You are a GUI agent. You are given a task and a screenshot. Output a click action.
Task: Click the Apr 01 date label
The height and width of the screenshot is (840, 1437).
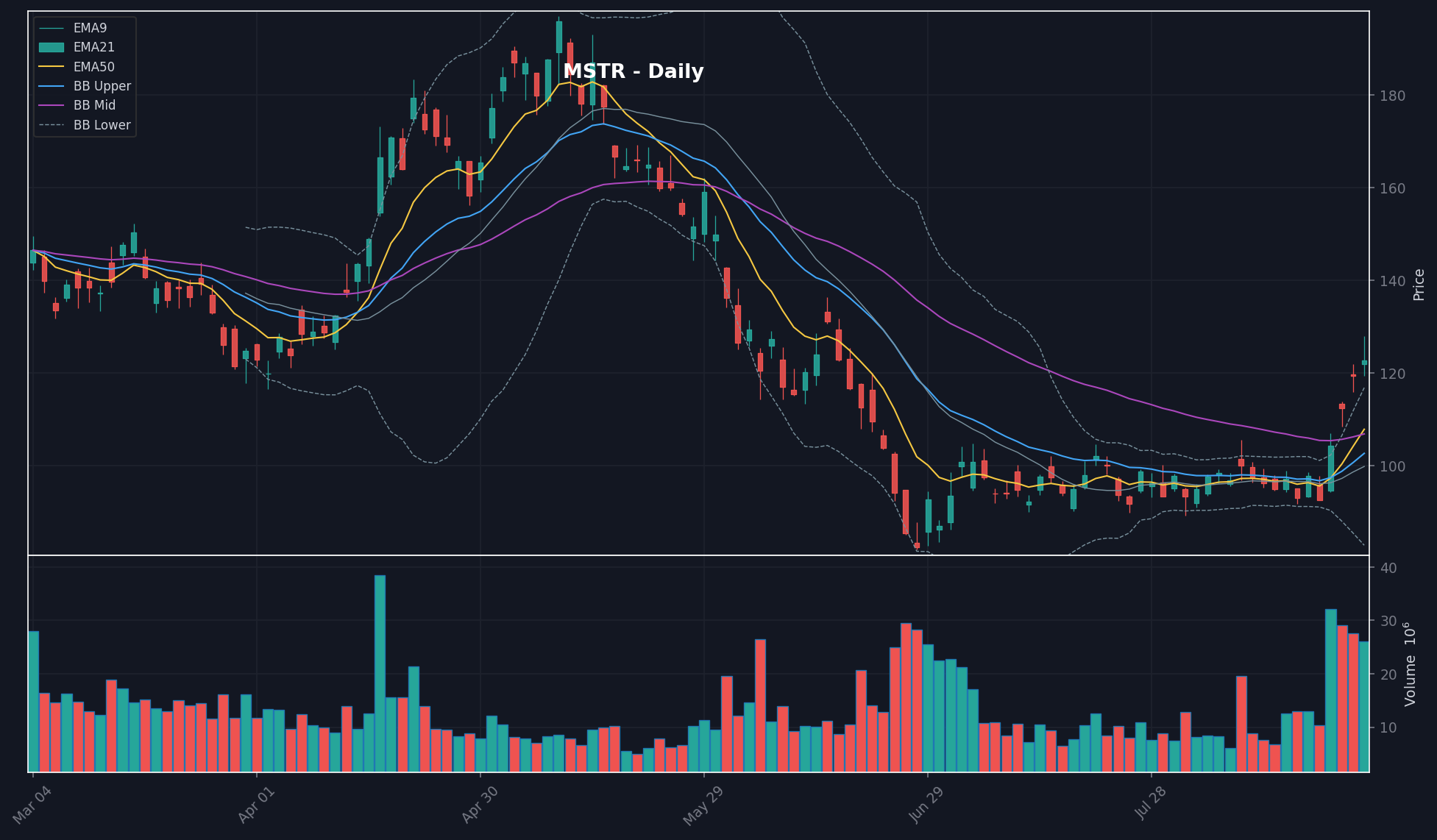[x=257, y=805]
